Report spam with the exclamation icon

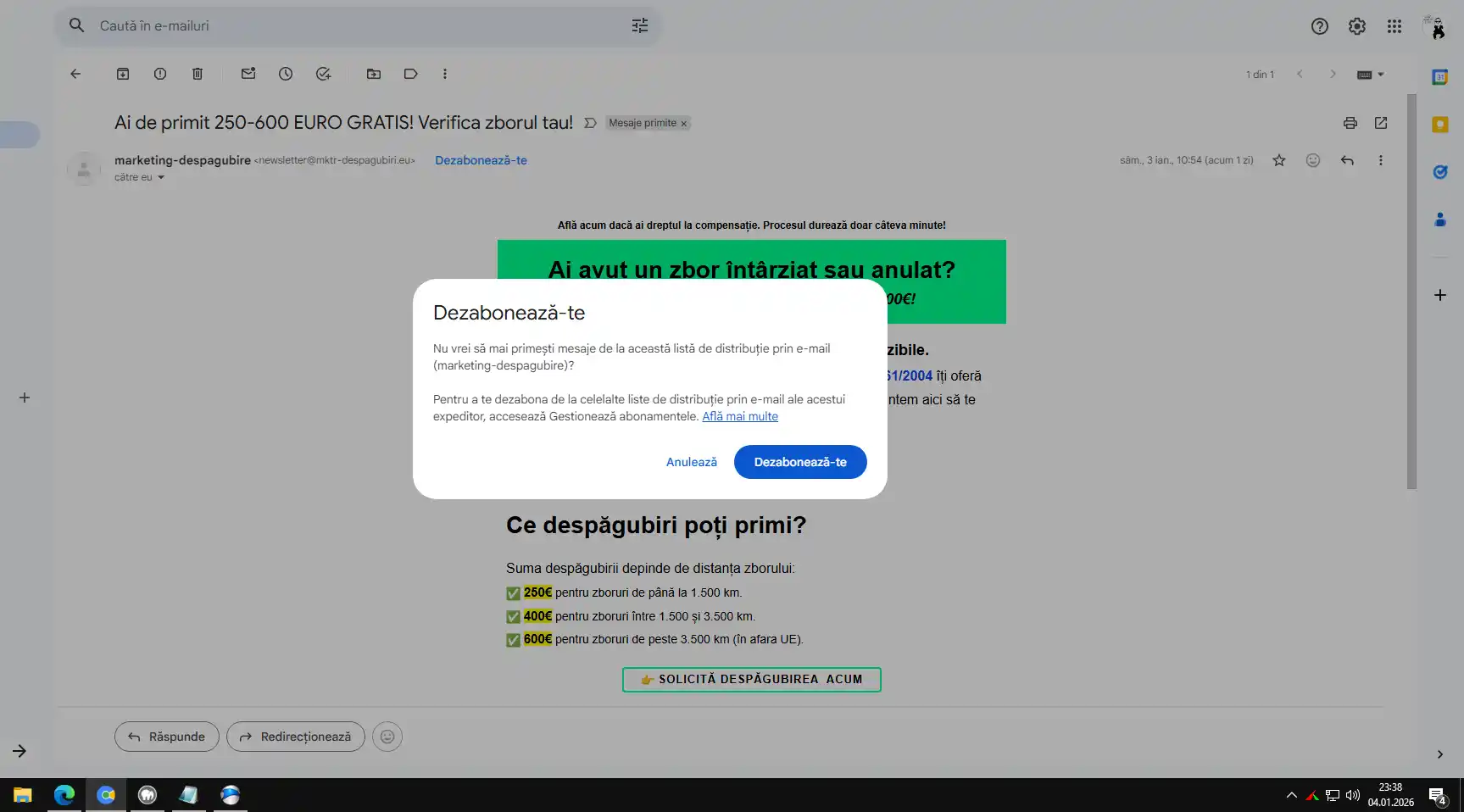[160, 74]
